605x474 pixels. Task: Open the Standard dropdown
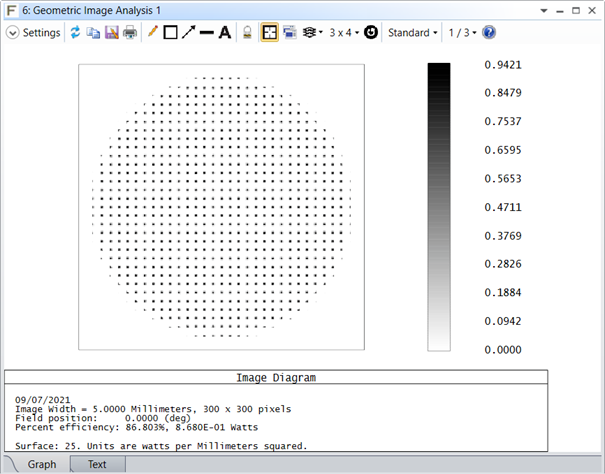(412, 32)
